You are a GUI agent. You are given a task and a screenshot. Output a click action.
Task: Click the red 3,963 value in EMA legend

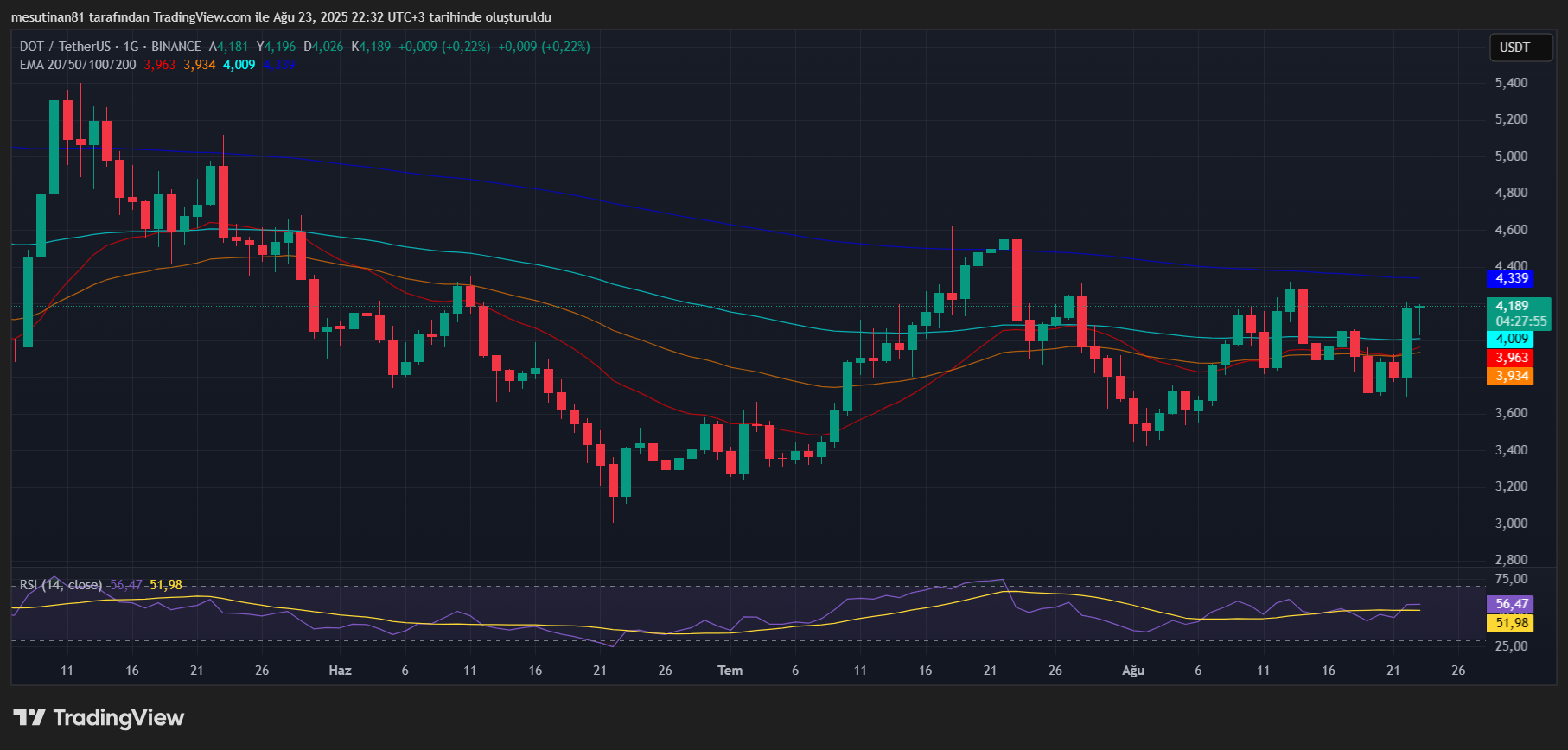(160, 65)
